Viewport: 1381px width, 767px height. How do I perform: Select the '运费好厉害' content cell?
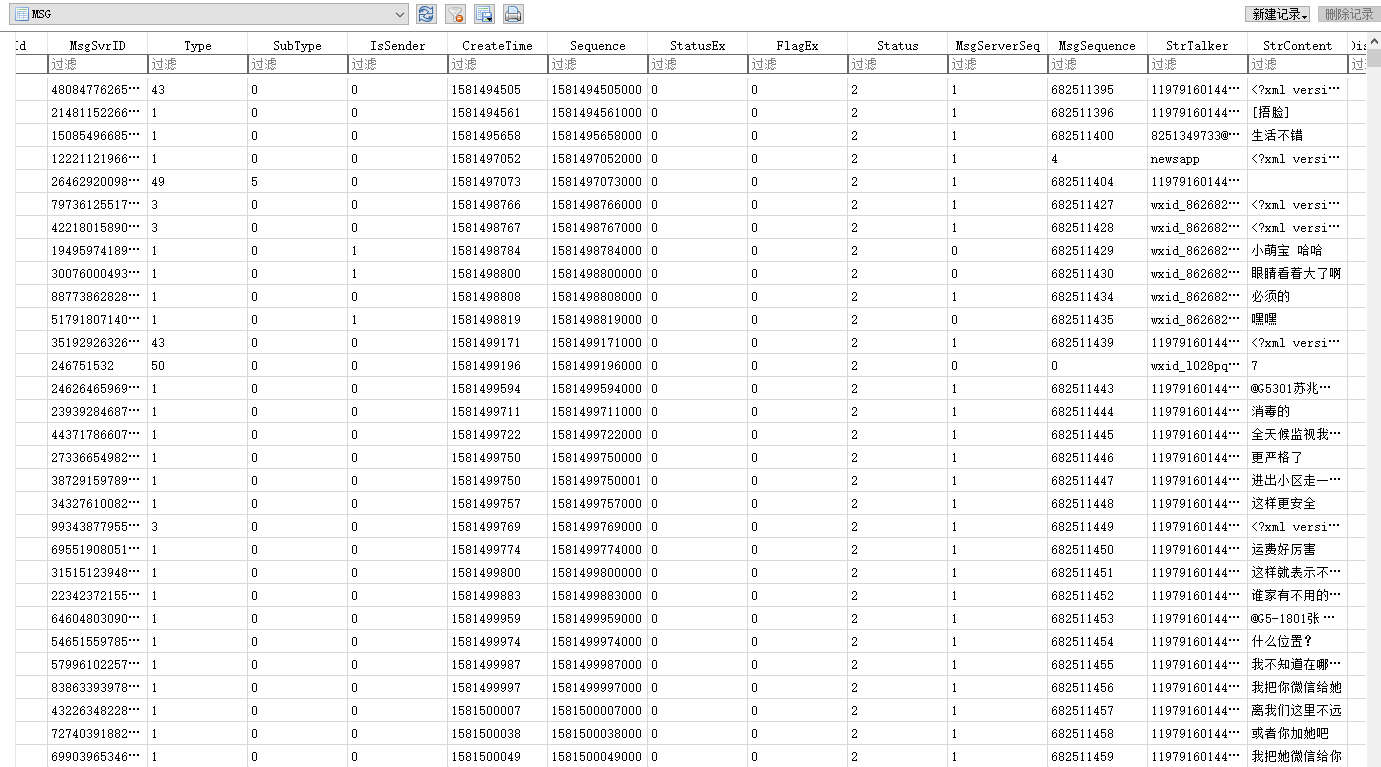click(1298, 550)
